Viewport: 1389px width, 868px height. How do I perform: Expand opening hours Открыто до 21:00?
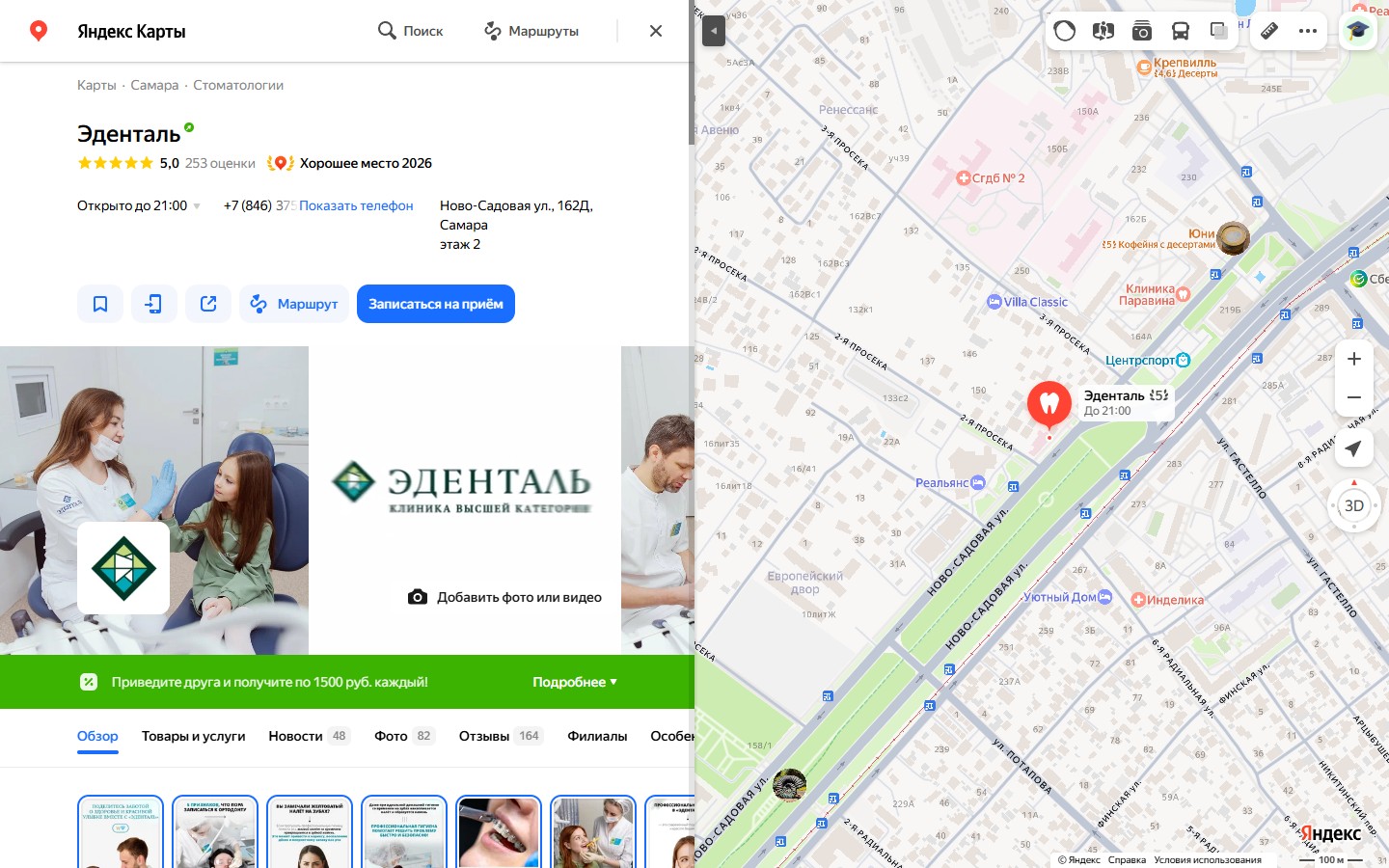pos(139,205)
